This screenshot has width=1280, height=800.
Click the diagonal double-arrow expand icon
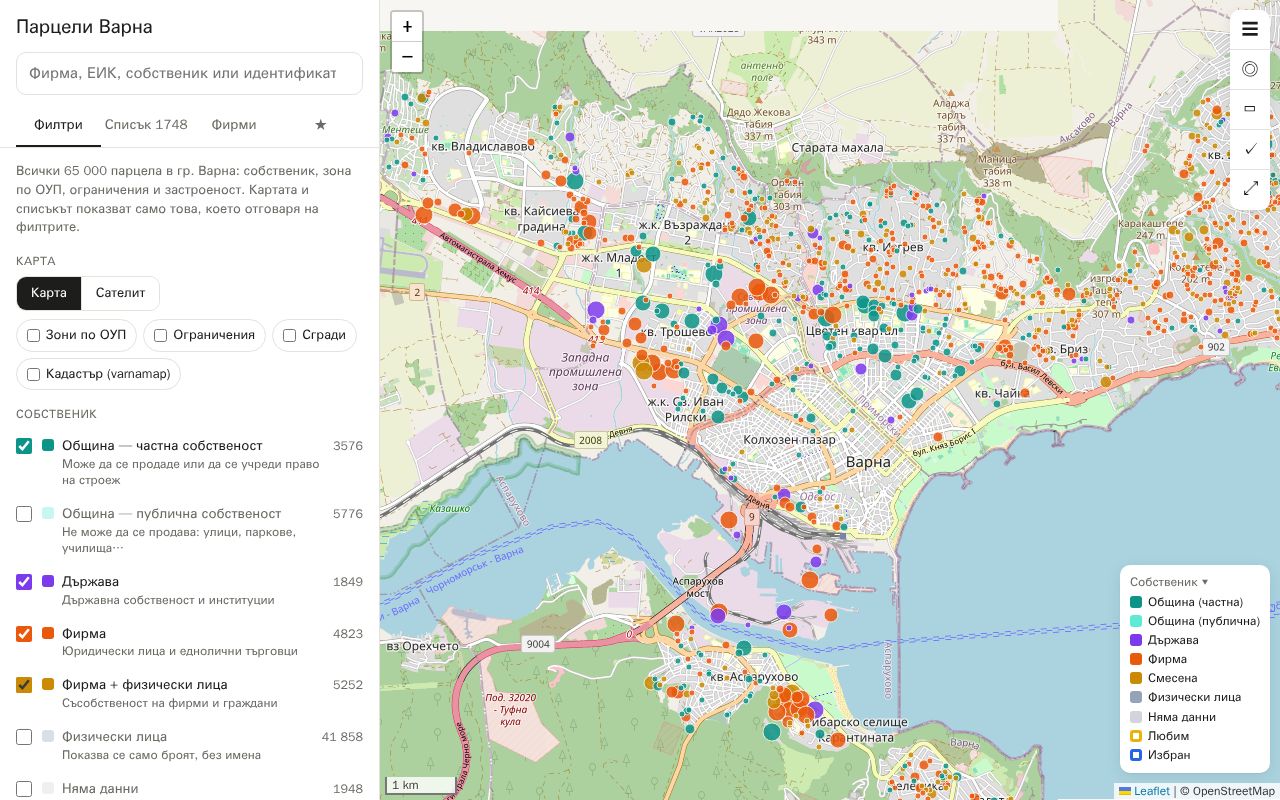[x=1250, y=189]
